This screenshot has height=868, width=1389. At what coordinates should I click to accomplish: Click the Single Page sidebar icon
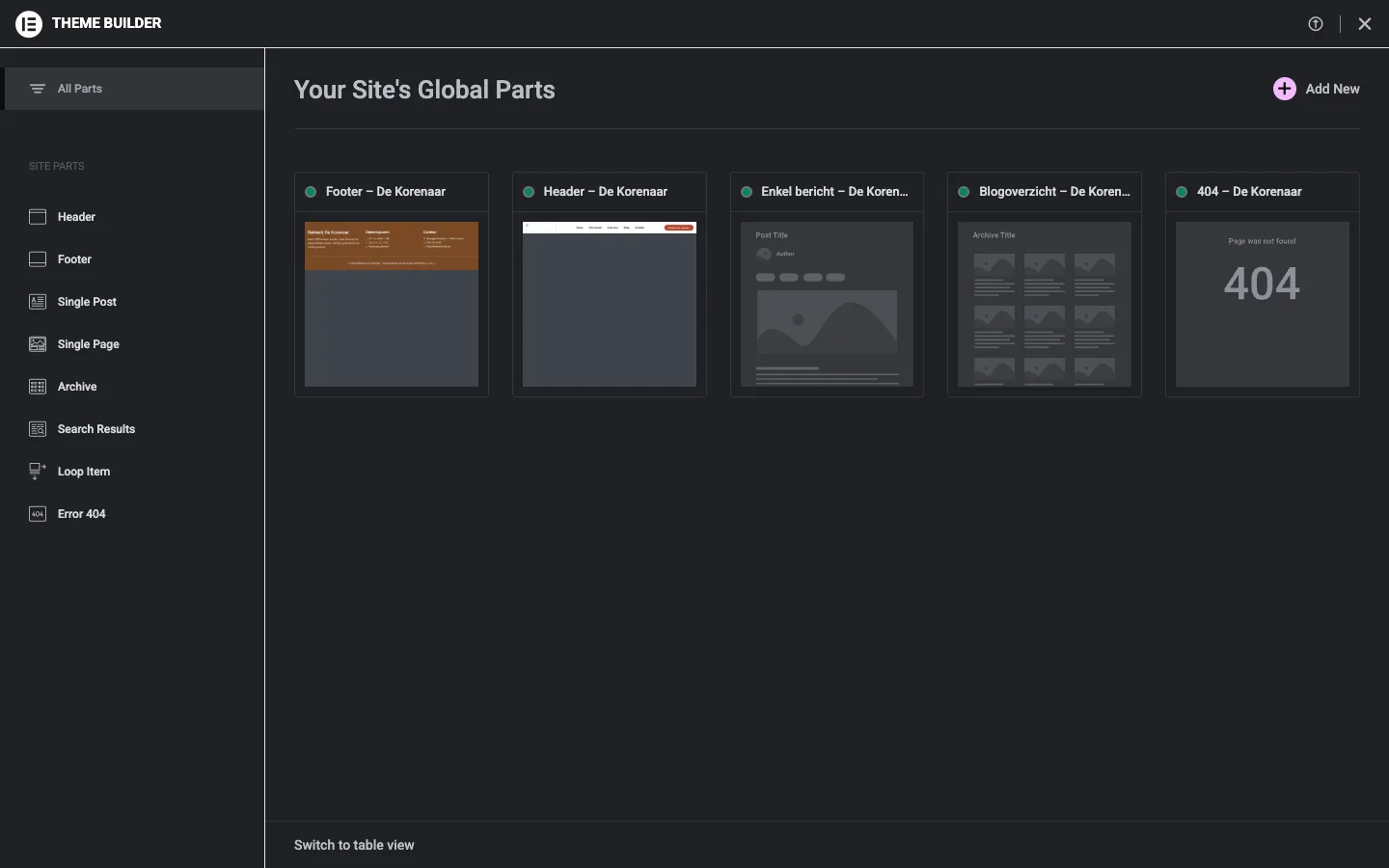(x=38, y=344)
